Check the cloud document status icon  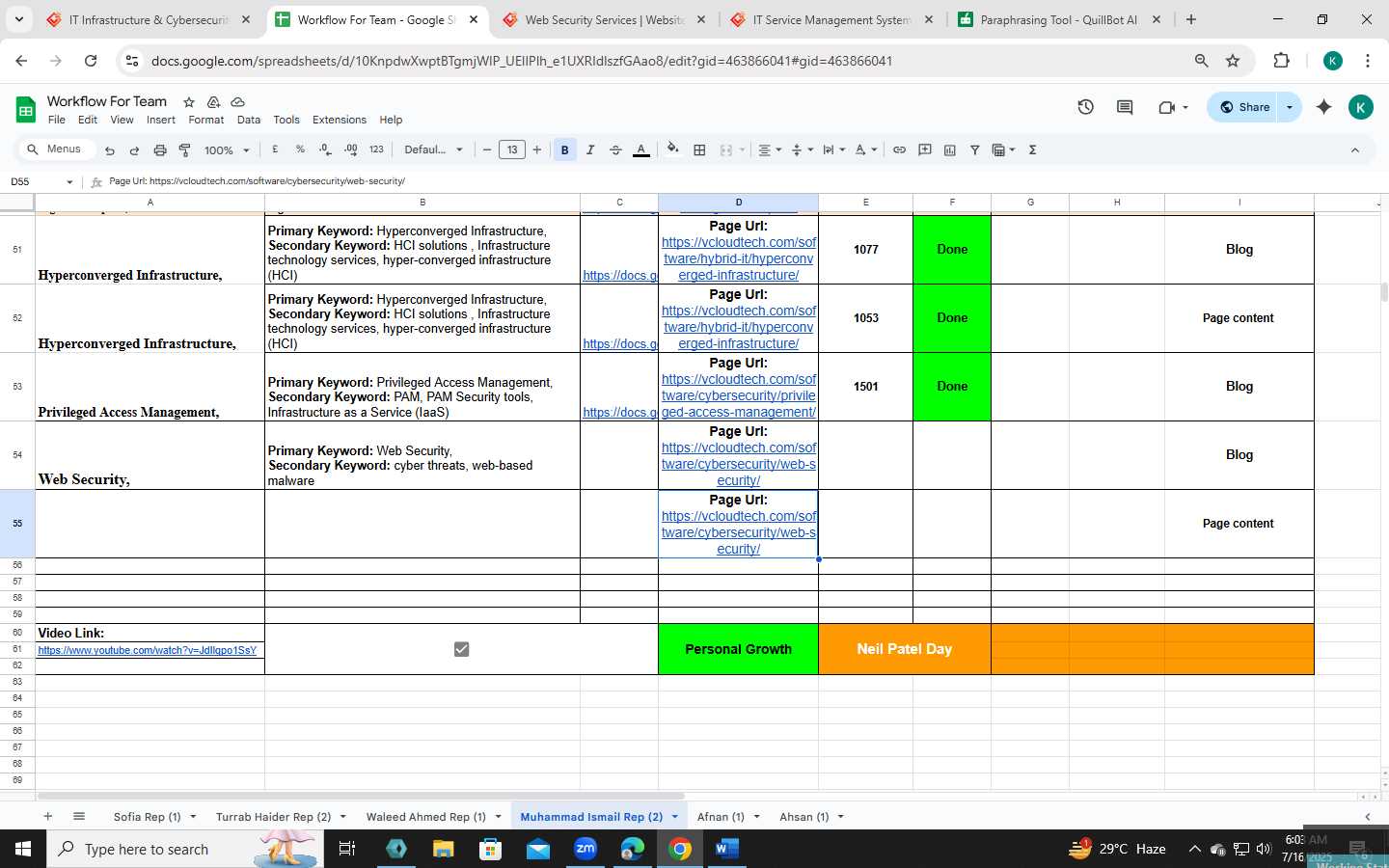pyautogui.click(x=237, y=101)
